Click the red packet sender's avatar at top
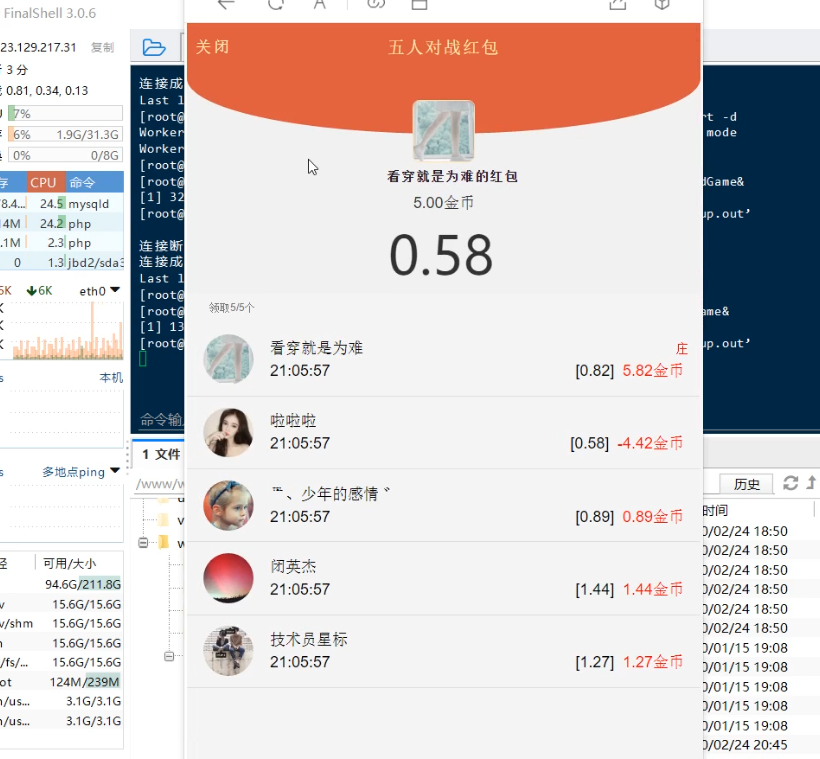The height and width of the screenshot is (759, 820). [x=443, y=131]
